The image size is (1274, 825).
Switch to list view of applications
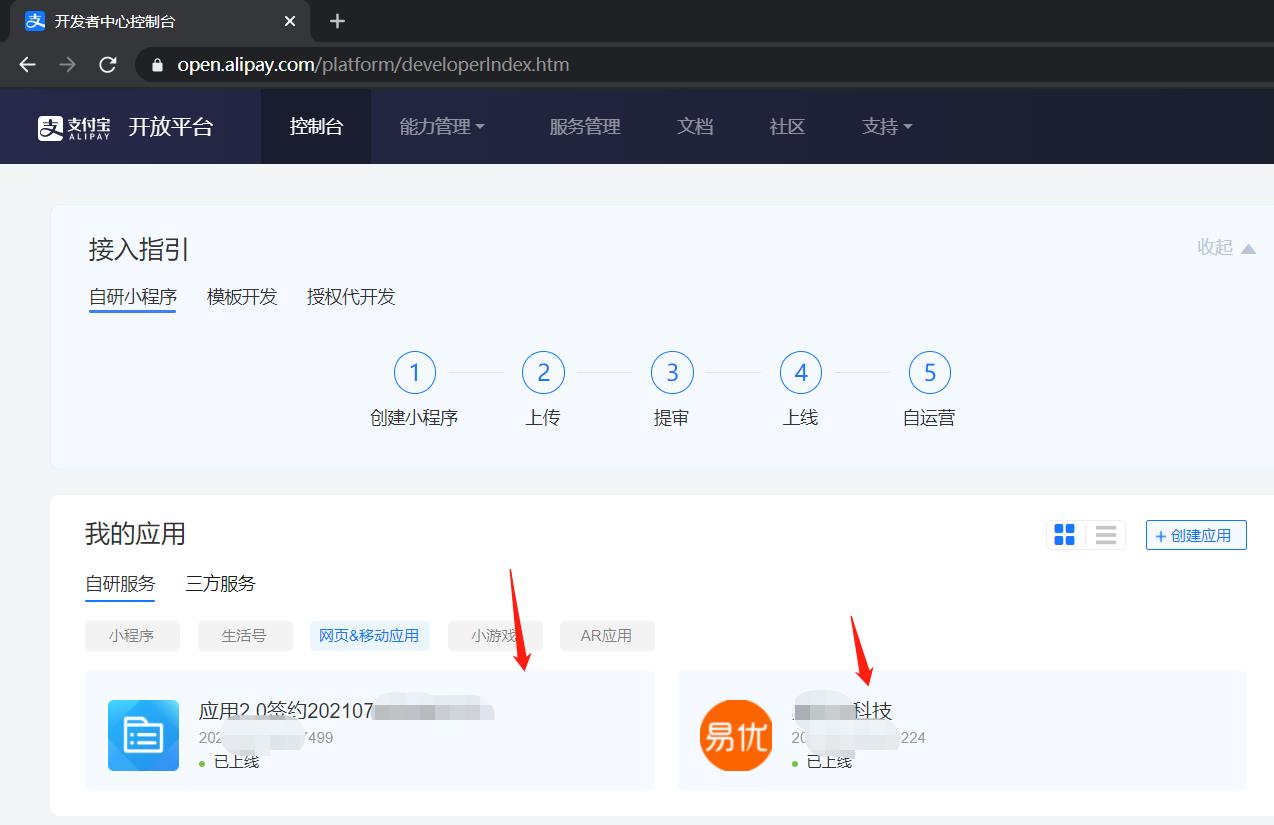point(1105,535)
